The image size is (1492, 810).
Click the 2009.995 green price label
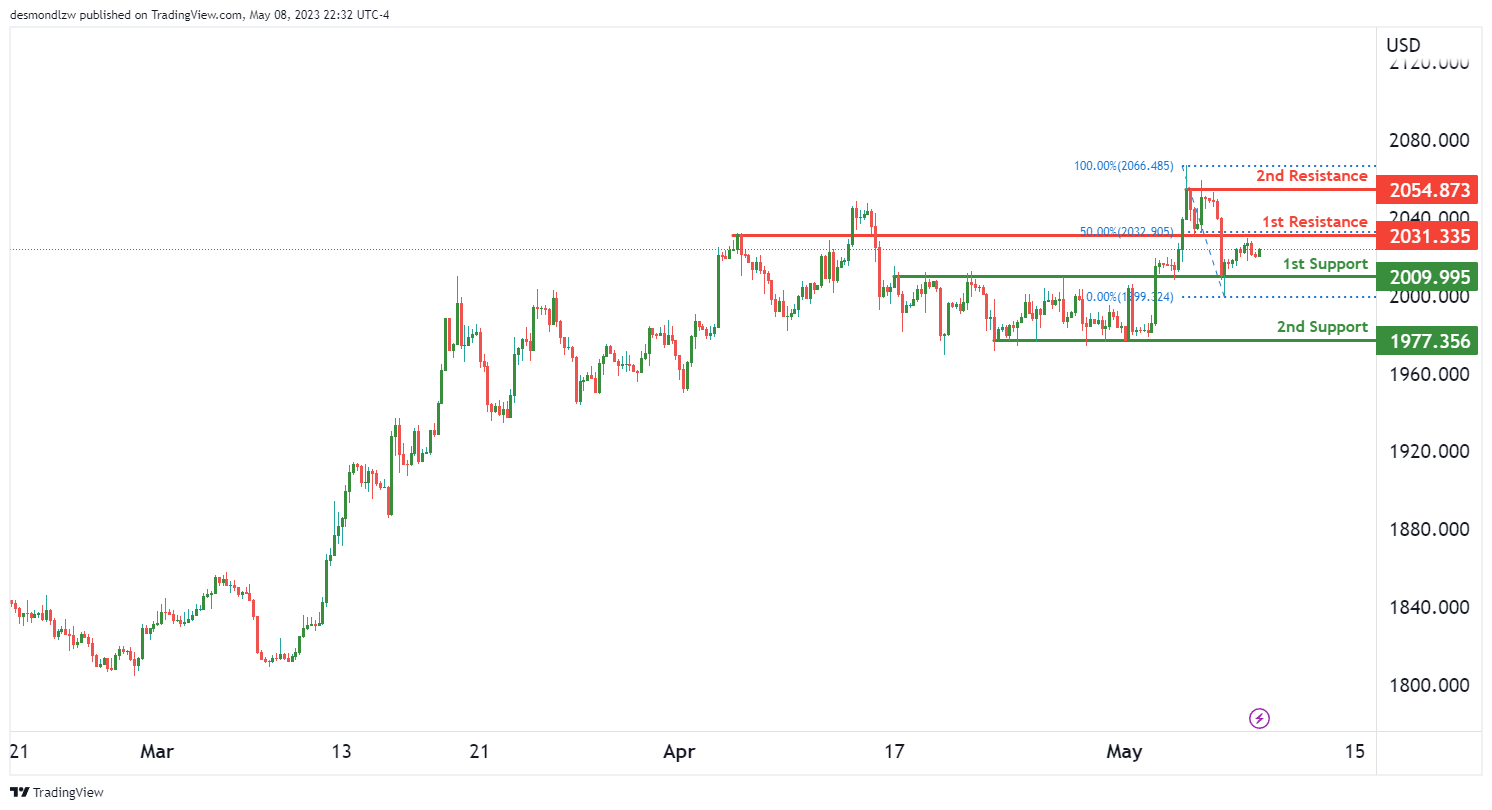1426,276
